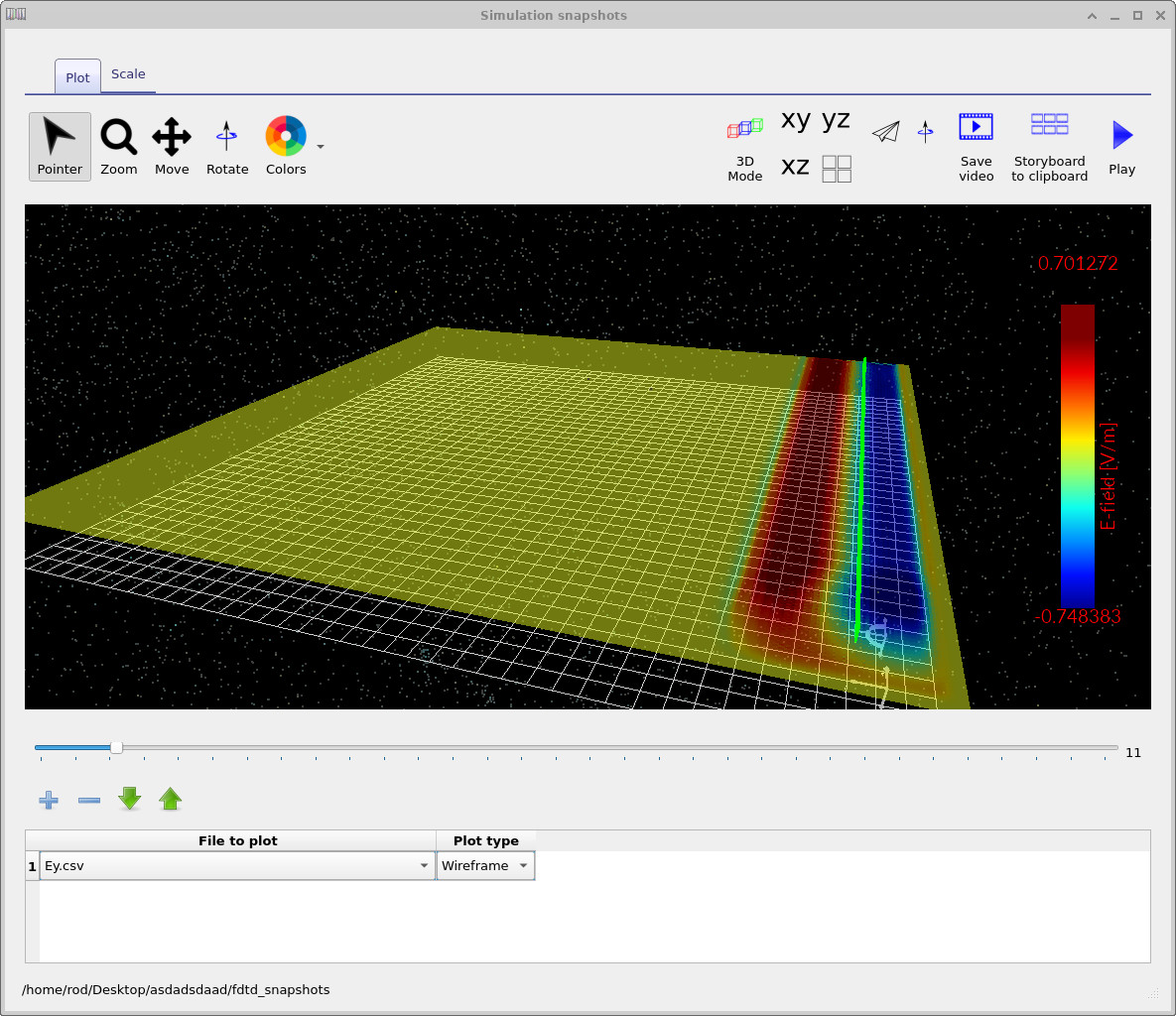Click the -0.748383 minimum scale value
Viewport: 1176px width, 1016px height.
click(1078, 616)
